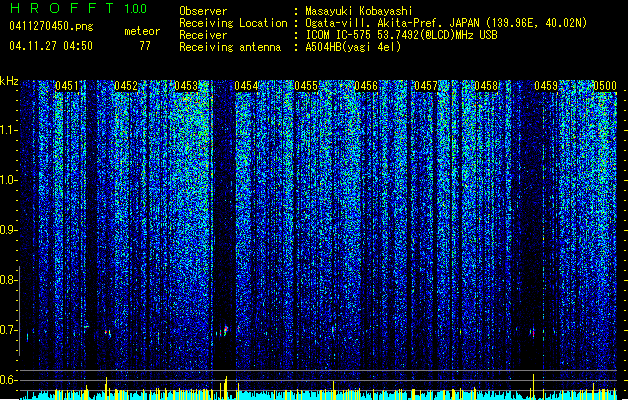Click the 0.6 kHz axis tick label

(x=7, y=380)
